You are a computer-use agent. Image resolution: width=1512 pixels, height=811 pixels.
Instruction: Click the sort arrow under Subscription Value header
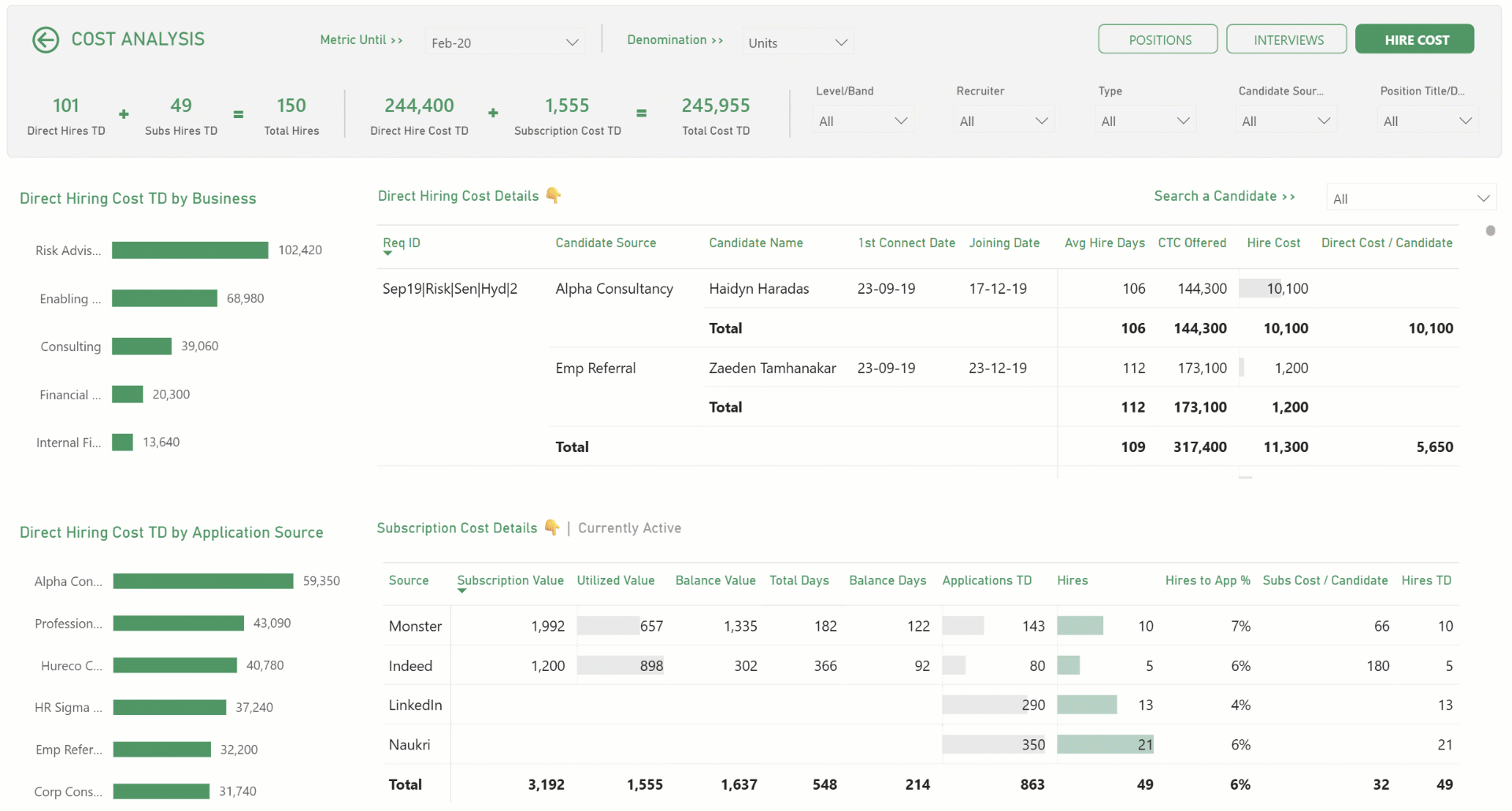click(x=461, y=591)
